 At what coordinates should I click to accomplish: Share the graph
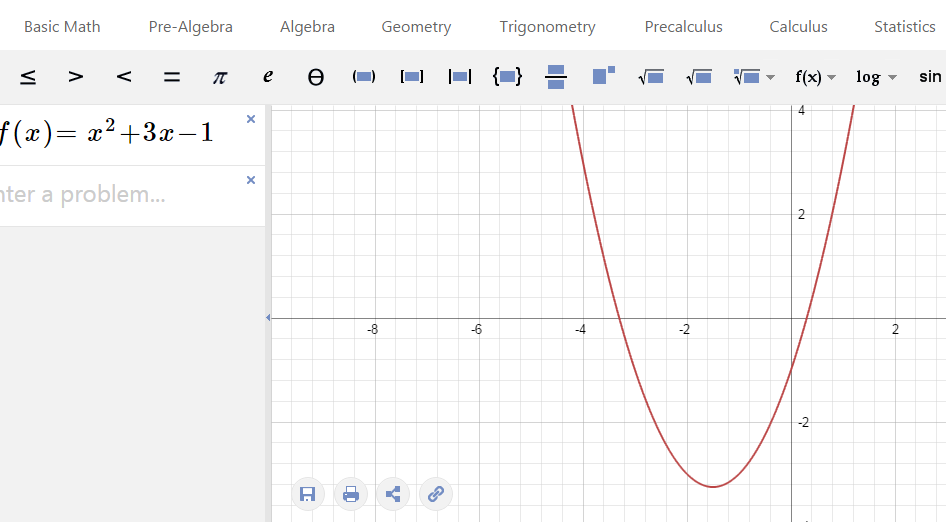point(393,494)
